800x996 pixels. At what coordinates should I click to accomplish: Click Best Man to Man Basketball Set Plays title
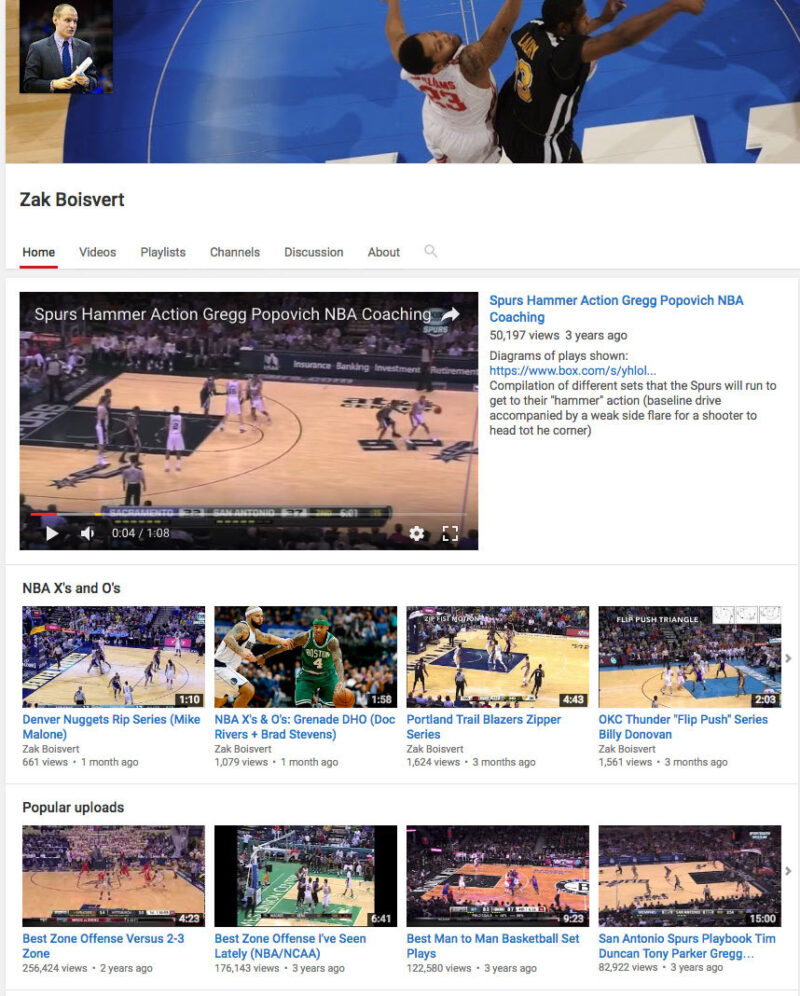pyautogui.click(x=492, y=946)
